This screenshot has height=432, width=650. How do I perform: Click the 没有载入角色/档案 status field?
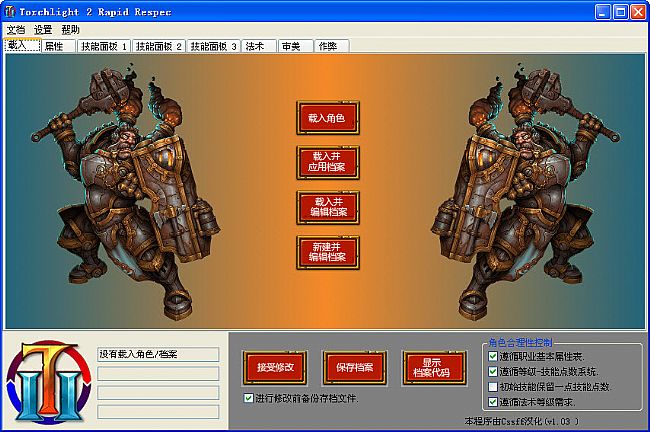(x=158, y=354)
